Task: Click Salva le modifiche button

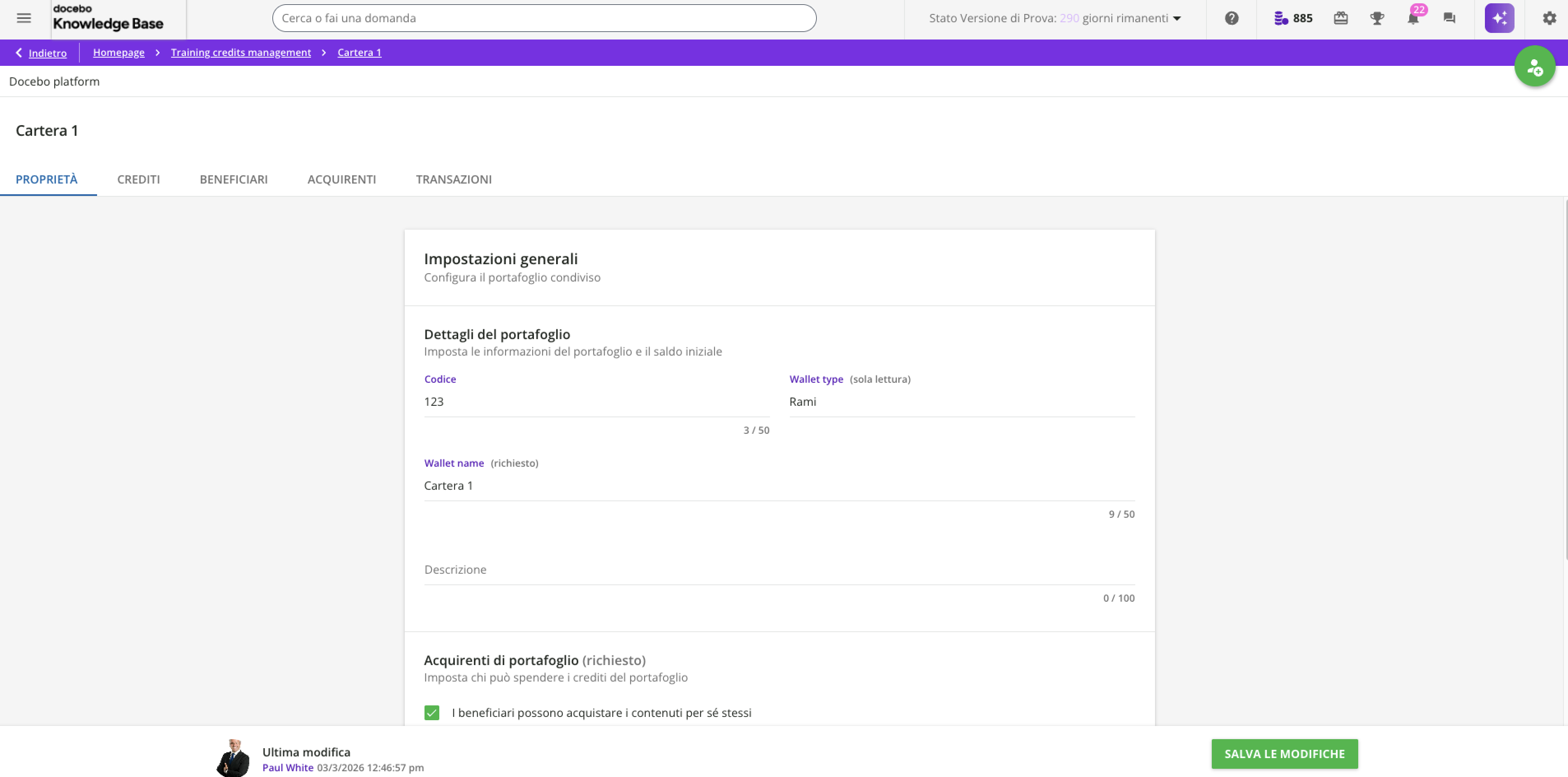Action: tap(1284, 754)
